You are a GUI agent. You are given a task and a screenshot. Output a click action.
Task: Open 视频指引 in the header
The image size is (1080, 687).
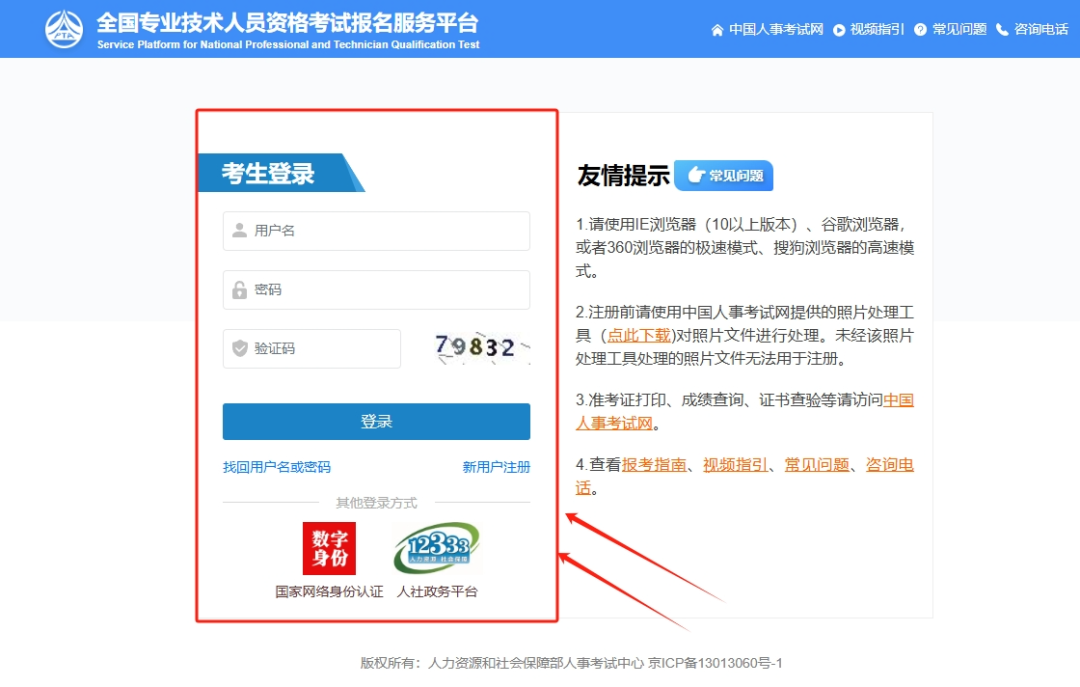877,30
